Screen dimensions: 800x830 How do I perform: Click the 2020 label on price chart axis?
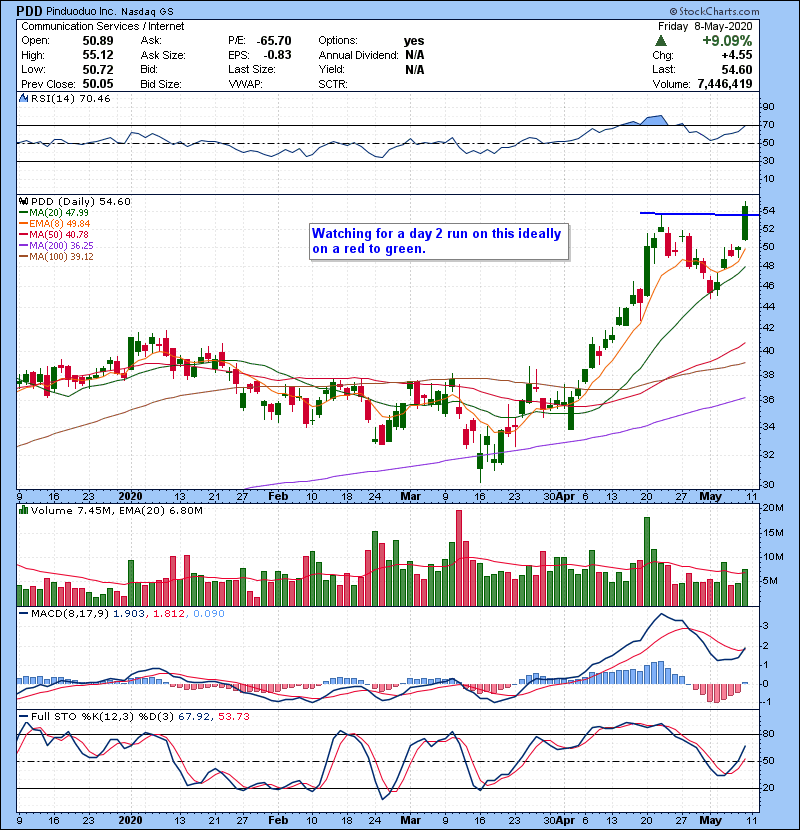click(x=130, y=496)
